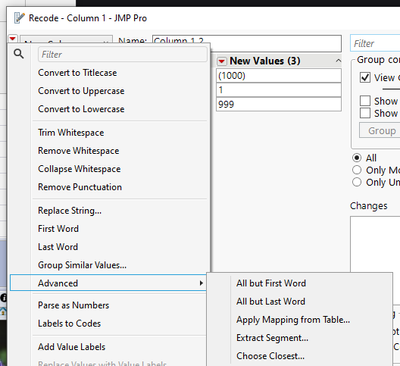
Task: Enable the second Show checkbox
Action: 365,113
